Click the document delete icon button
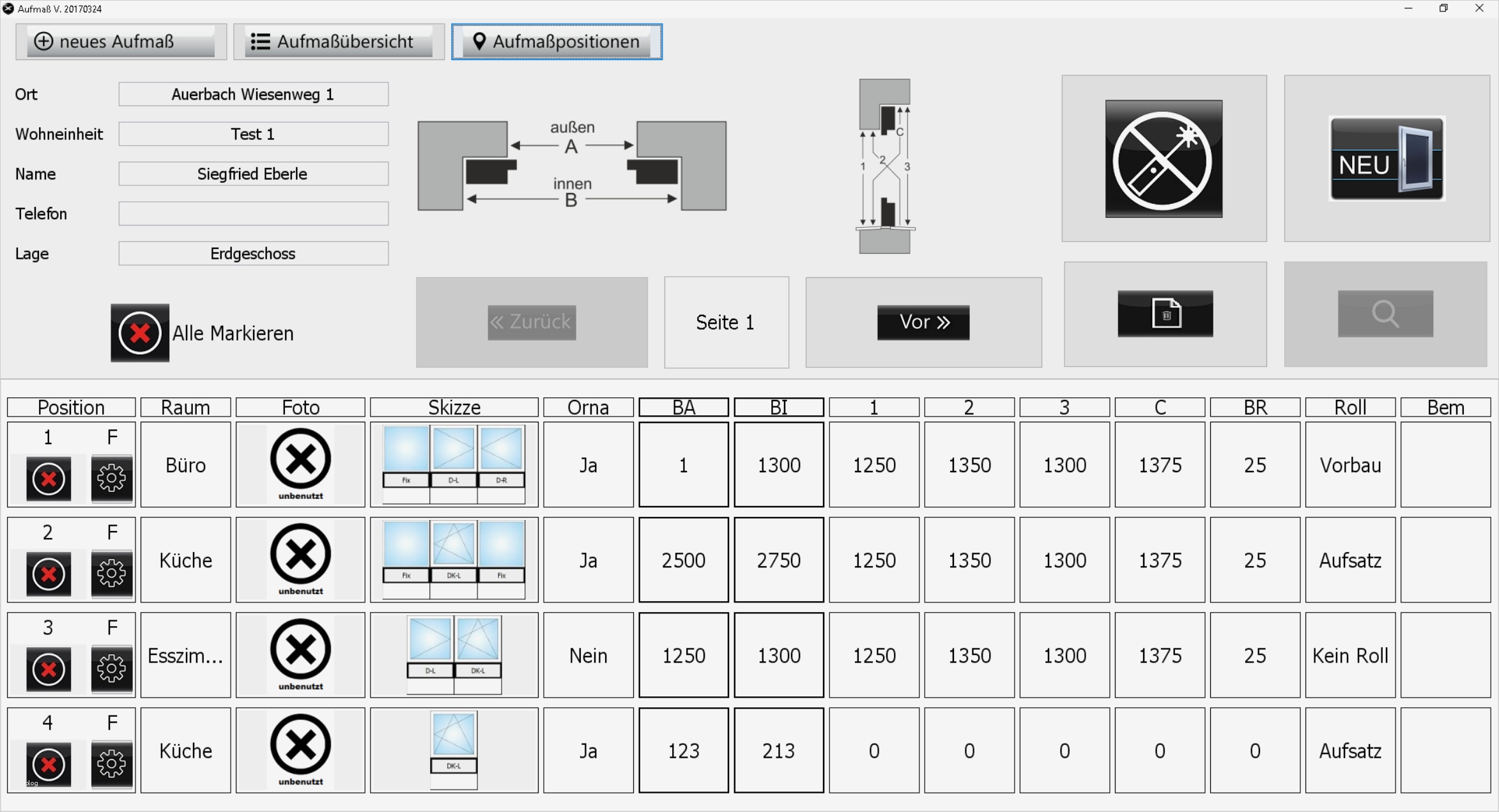1499x812 pixels. click(1165, 314)
